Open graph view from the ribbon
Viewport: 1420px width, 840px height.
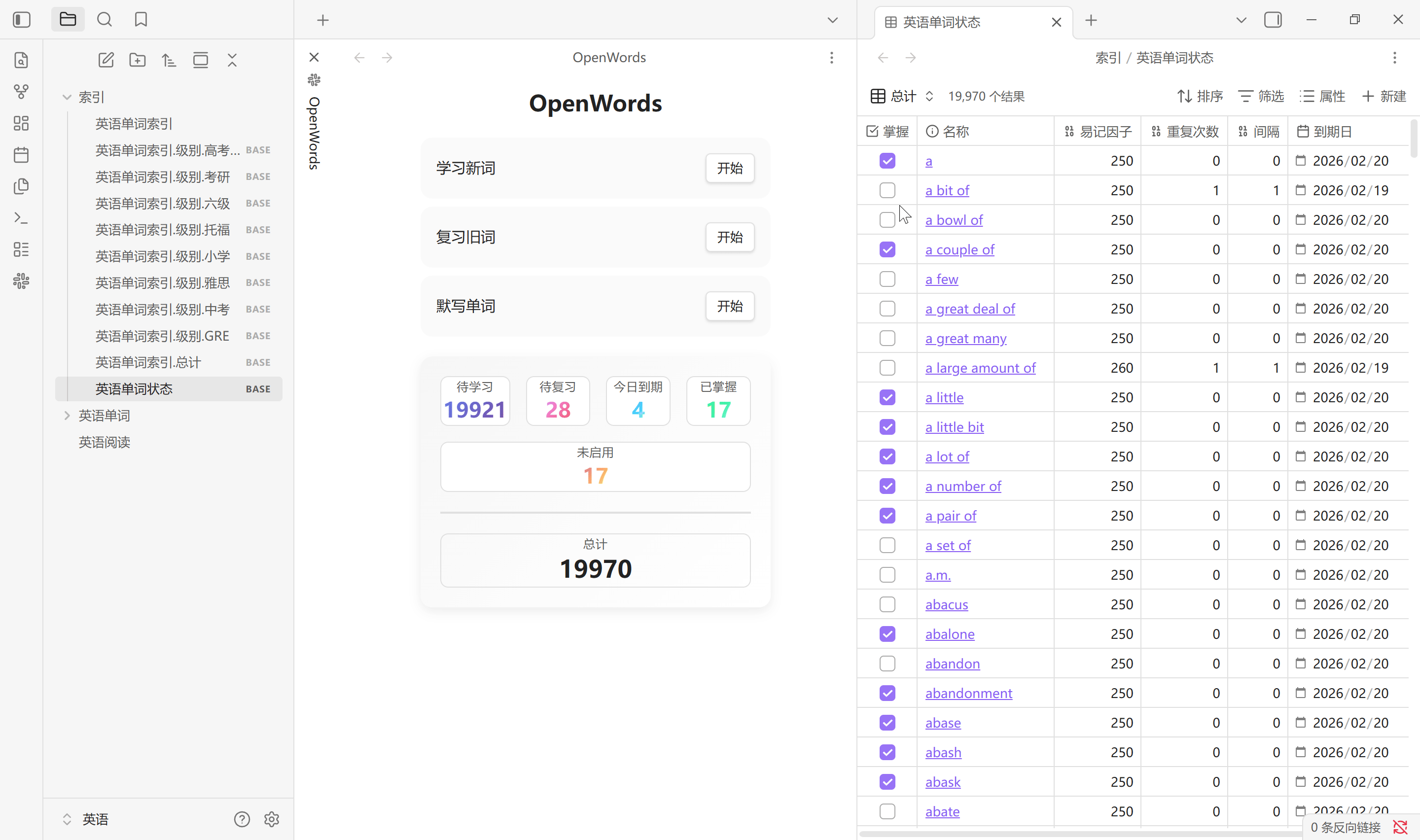(x=22, y=92)
